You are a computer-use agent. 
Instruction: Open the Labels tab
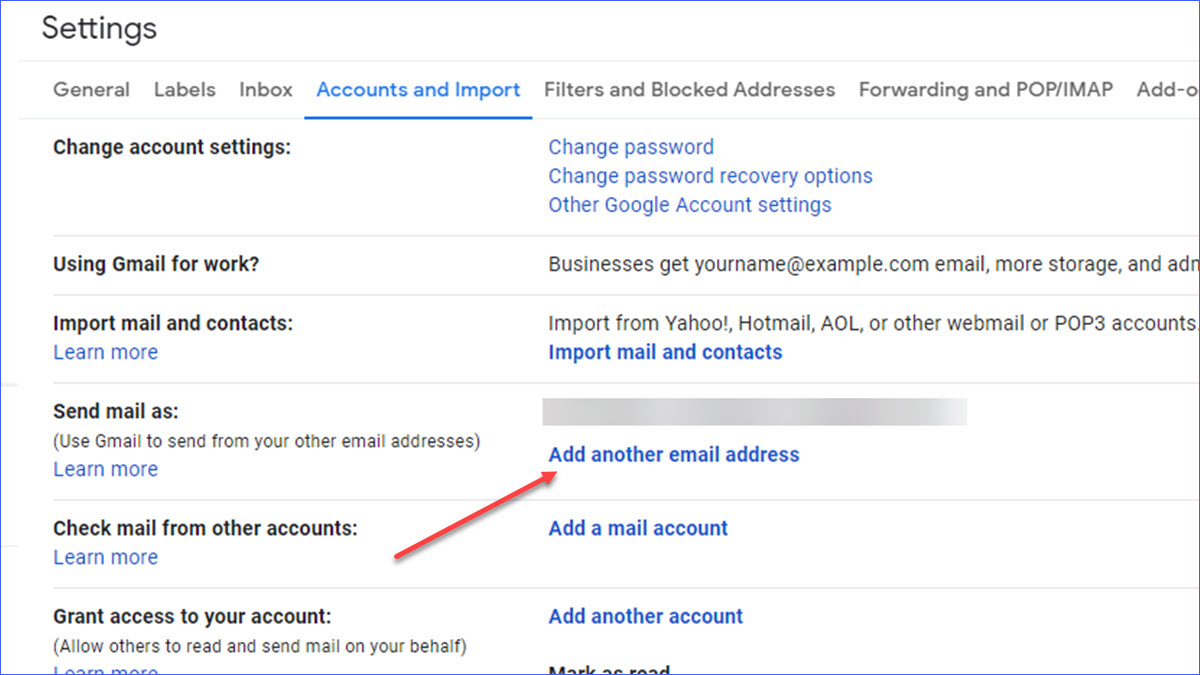(x=184, y=89)
